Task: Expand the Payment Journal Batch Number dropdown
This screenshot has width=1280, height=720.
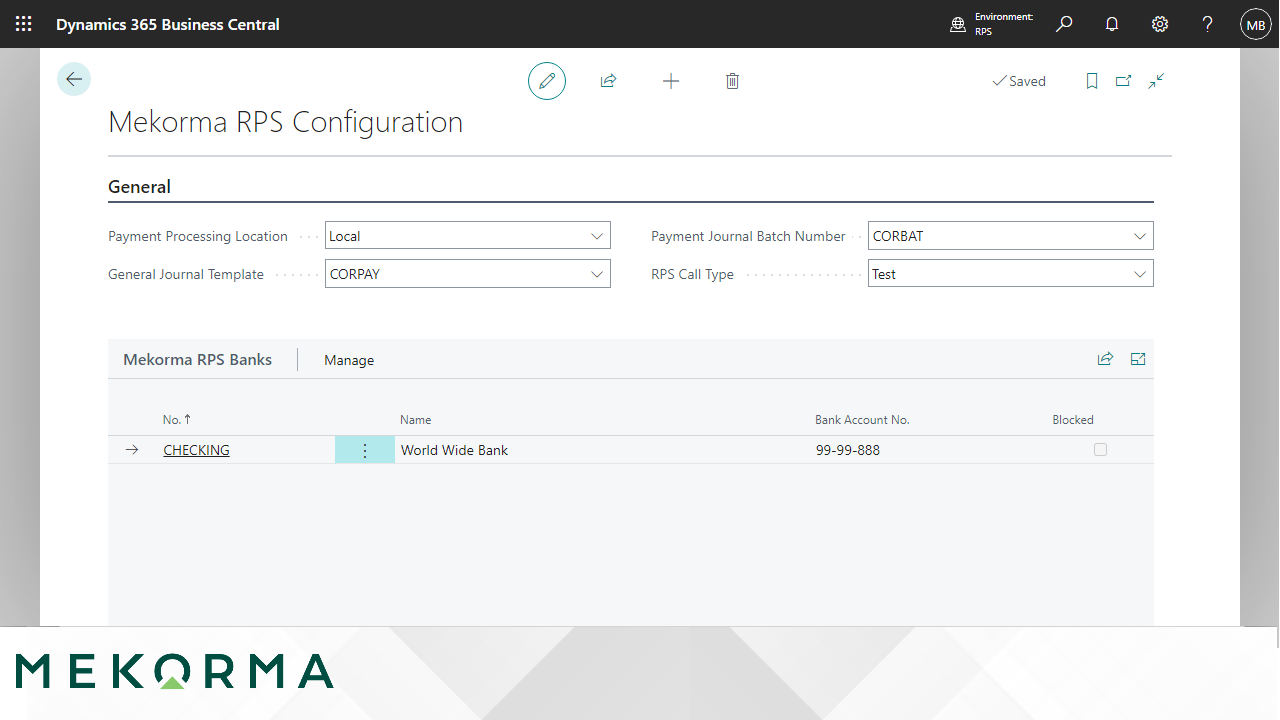Action: tap(1140, 236)
